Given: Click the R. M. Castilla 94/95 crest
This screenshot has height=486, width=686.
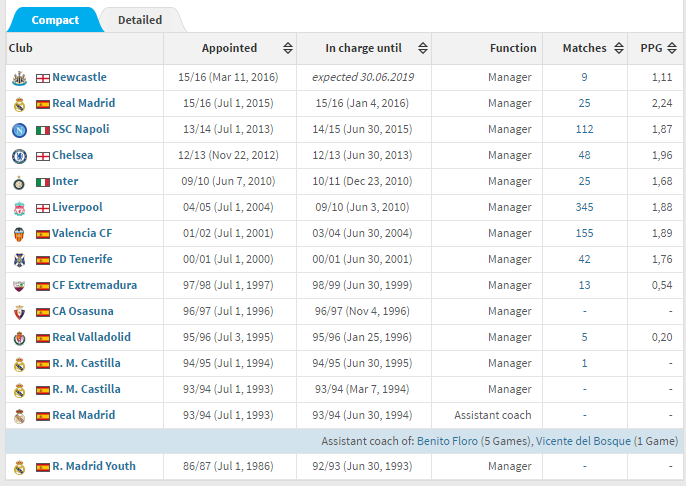Looking at the screenshot, I should click(19, 364).
